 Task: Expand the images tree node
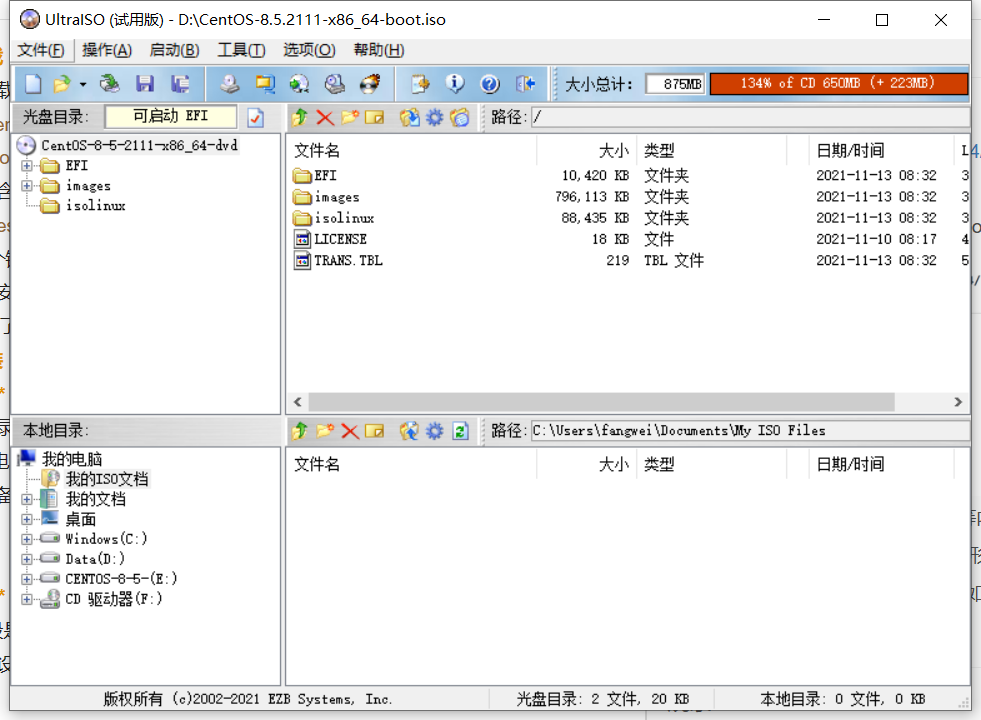(x=27, y=186)
